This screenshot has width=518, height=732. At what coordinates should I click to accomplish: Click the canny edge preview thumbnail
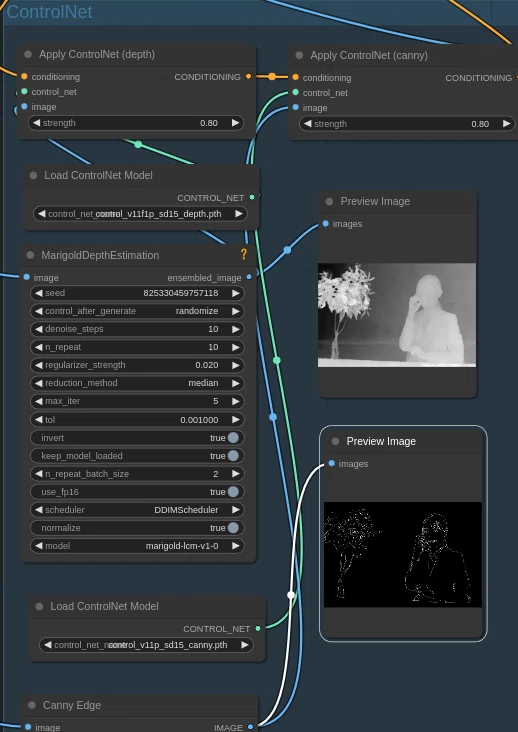[403, 555]
